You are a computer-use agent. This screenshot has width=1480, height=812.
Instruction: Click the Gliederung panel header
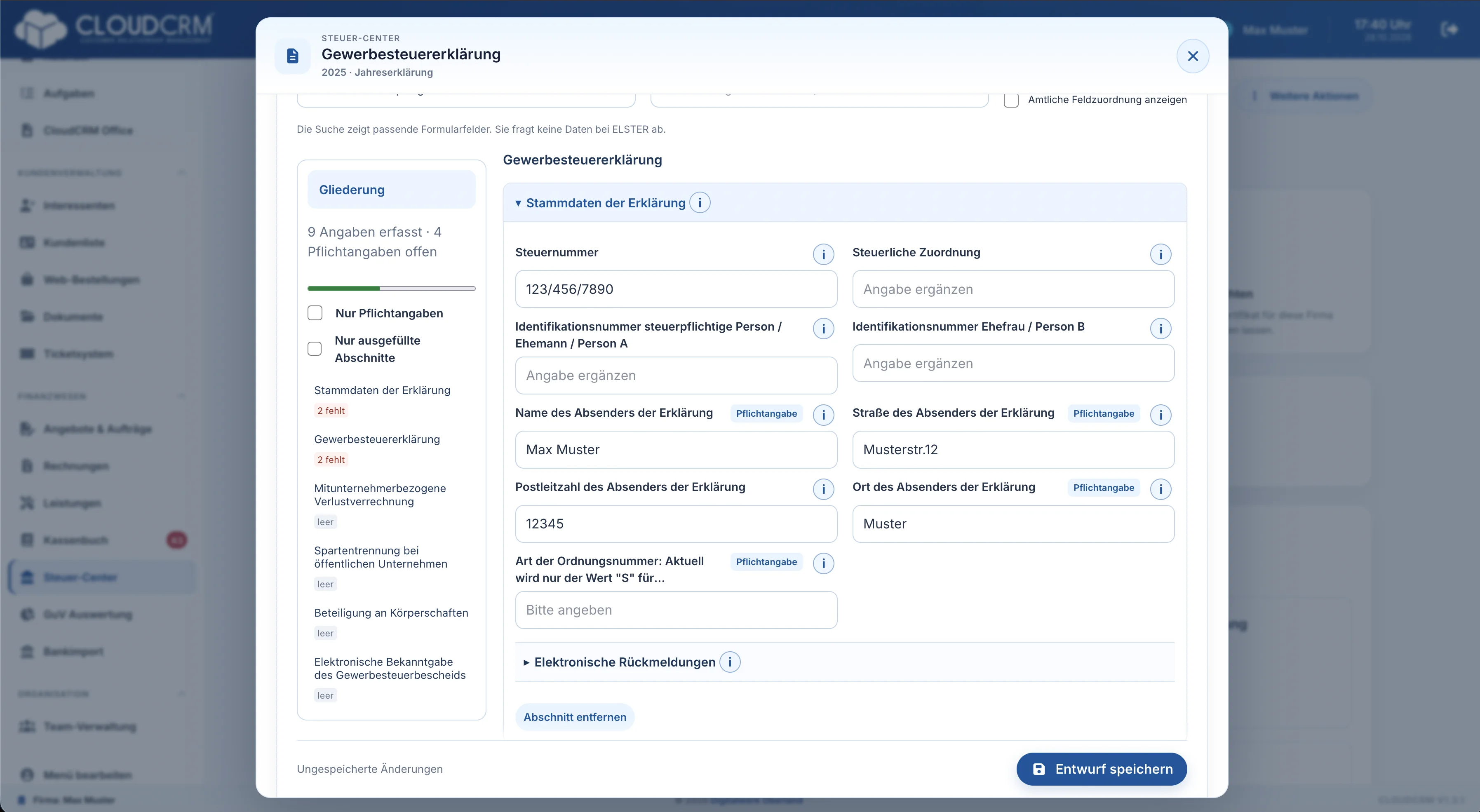[x=391, y=190]
